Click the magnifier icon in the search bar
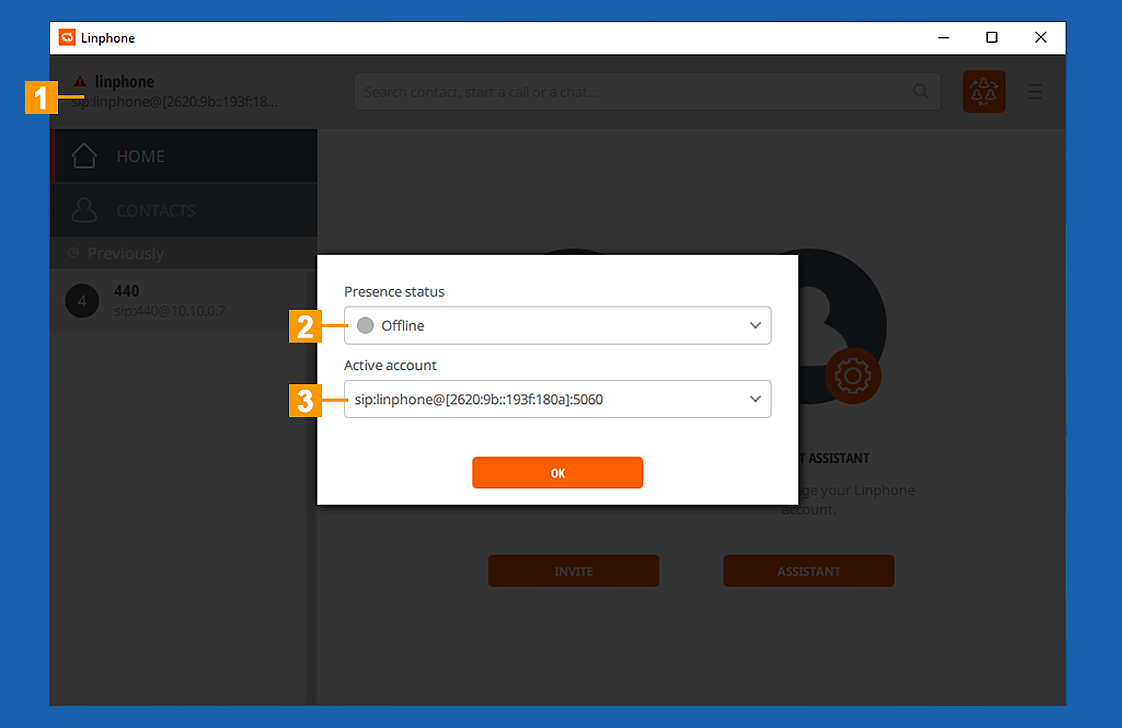Screen dimensions: 1122x728 (x=920, y=92)
